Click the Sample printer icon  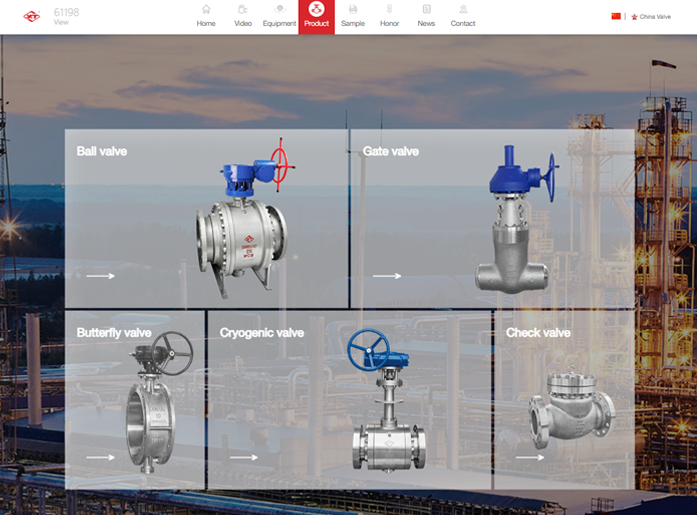(x=353, y=9)
